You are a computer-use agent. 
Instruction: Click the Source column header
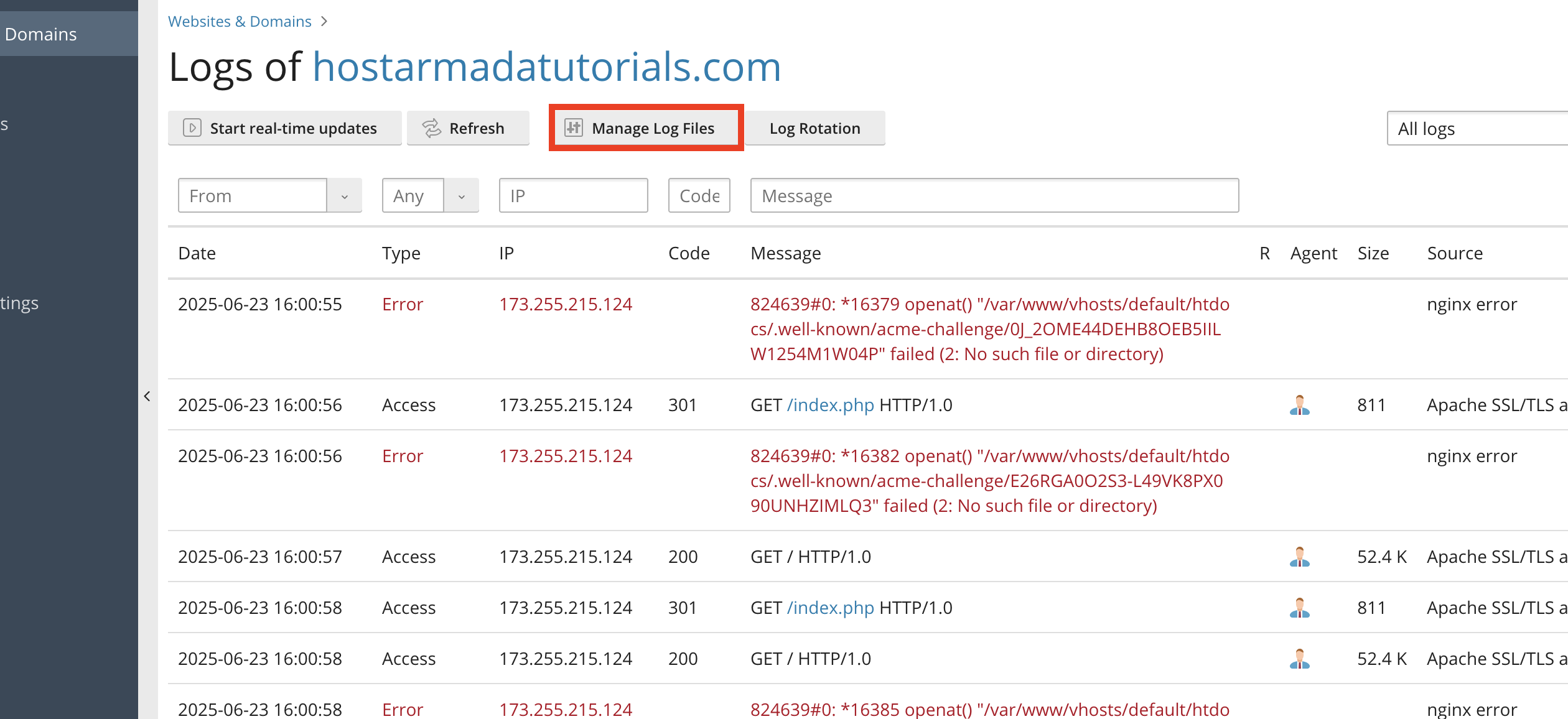click(x=1455, y=253)
